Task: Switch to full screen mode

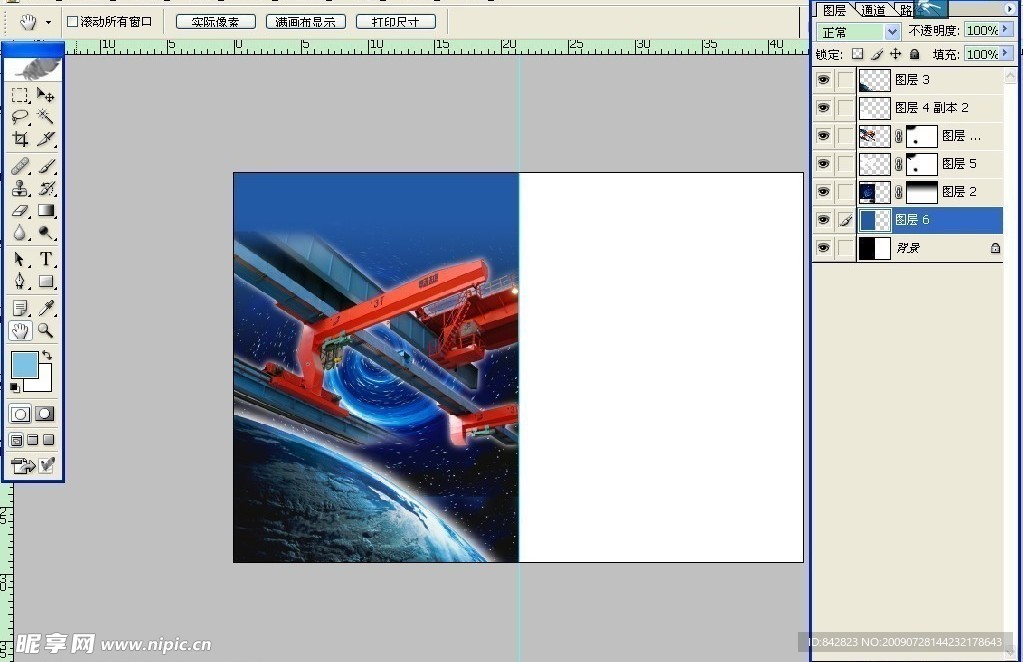Action: point(48,440)
